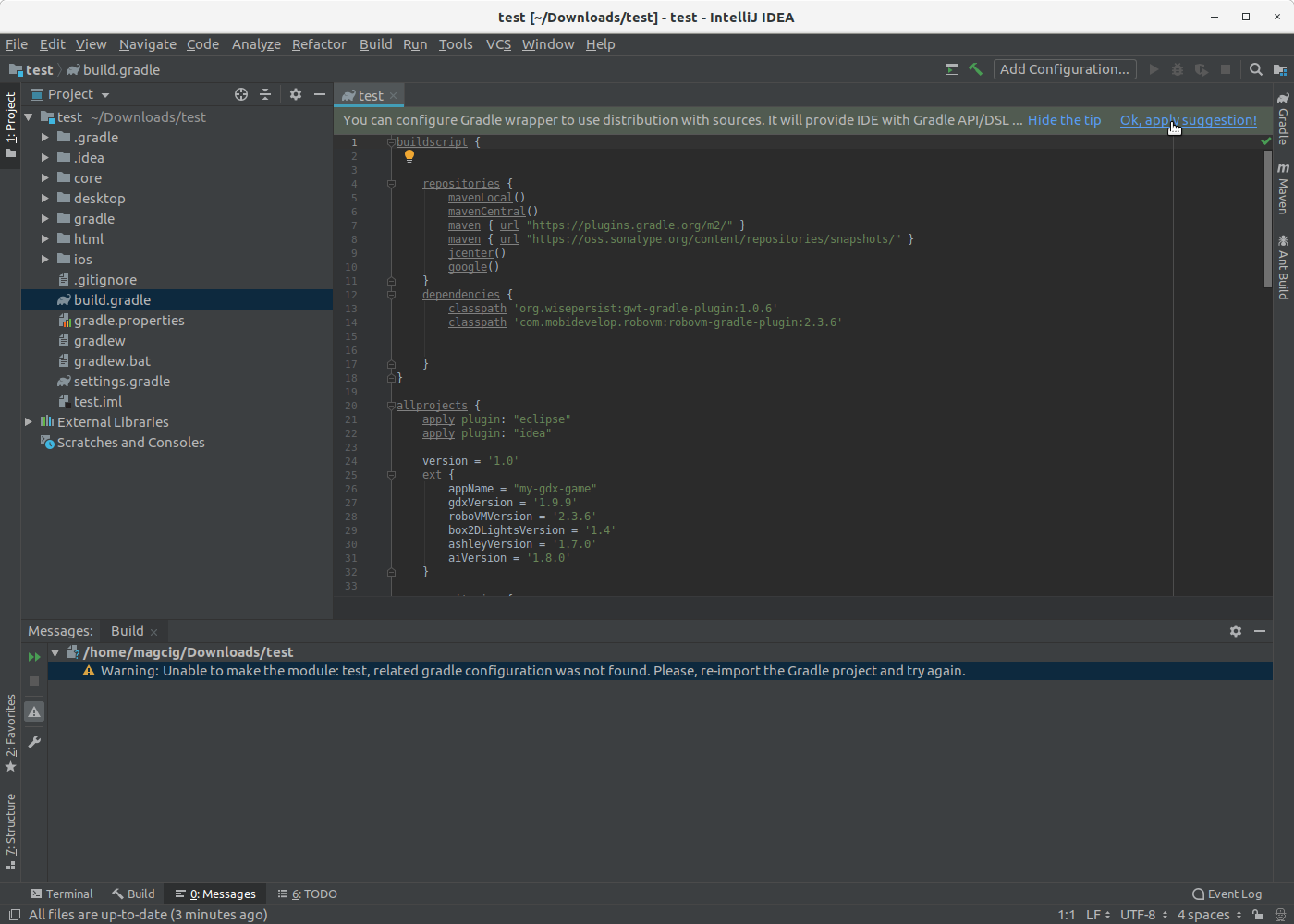This screenshot has width=1294, height=924.
Task: Open Project panel gear settings
Action: click(296, 94)
